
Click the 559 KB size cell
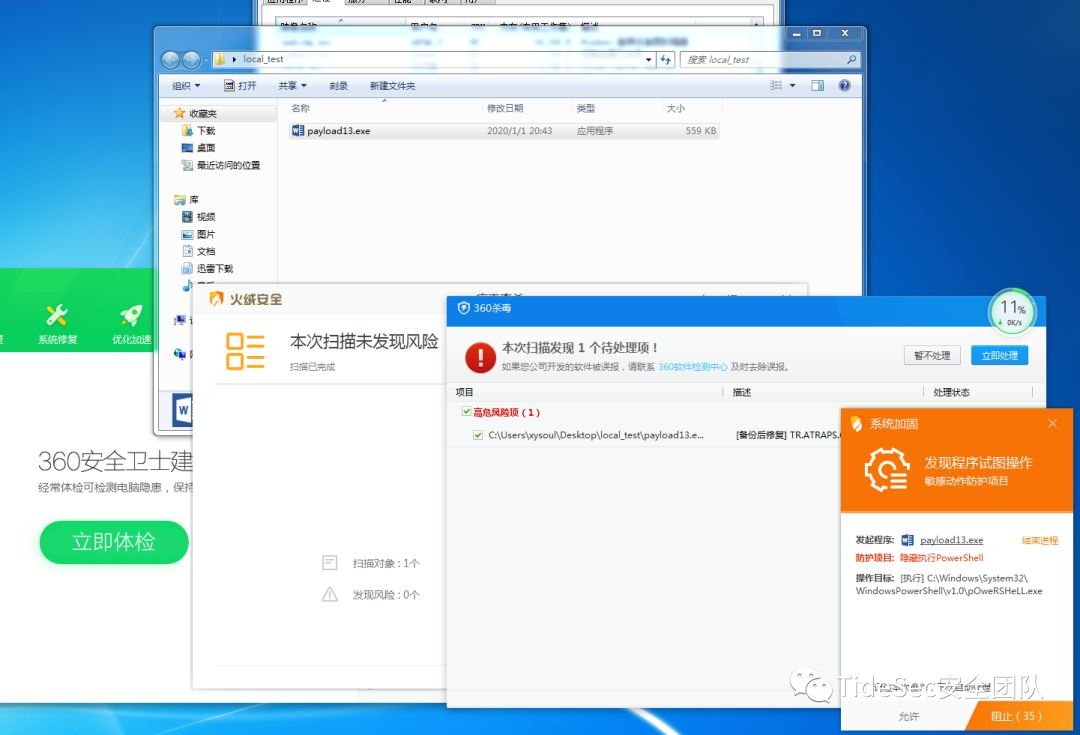click(700, 131)
